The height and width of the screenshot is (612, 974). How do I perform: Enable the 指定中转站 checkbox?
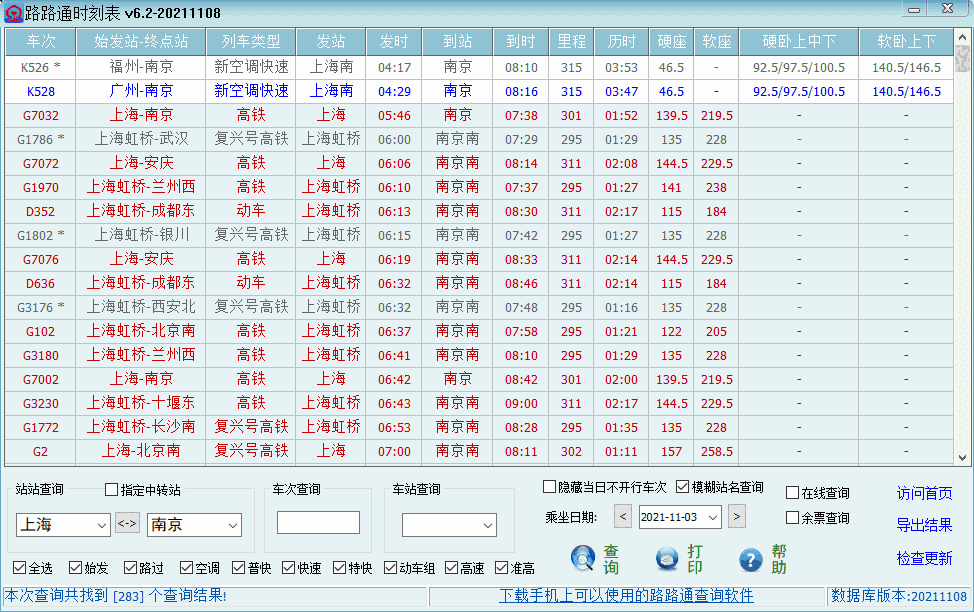point(112,489)
